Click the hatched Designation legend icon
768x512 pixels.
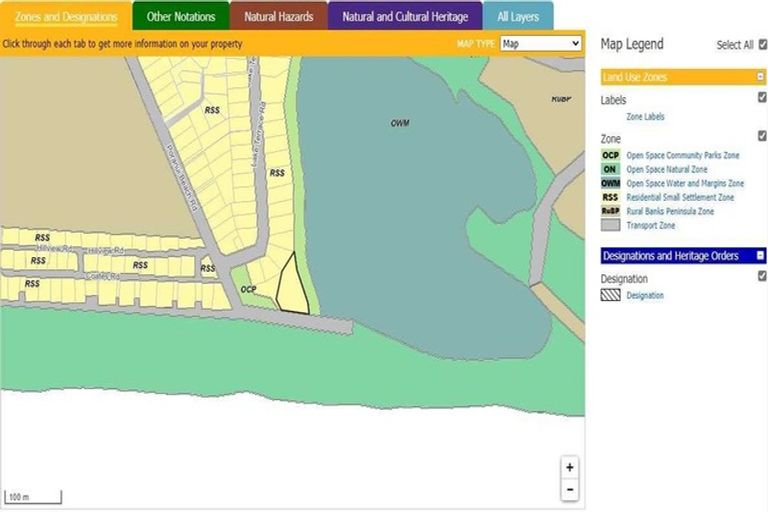pyautogui.click(x=610, y=296)
